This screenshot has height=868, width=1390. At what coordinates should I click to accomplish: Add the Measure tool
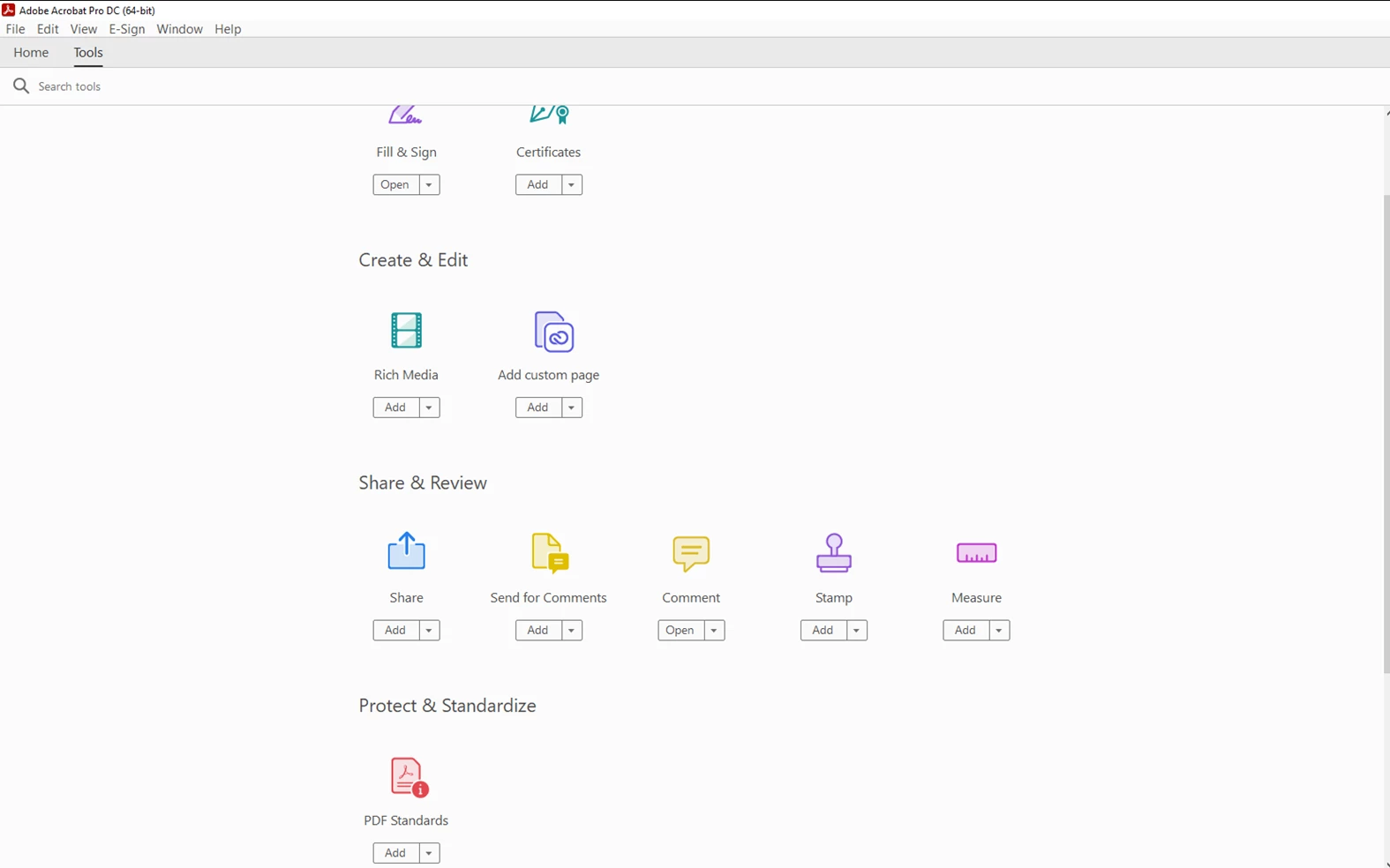coord(965,630)
